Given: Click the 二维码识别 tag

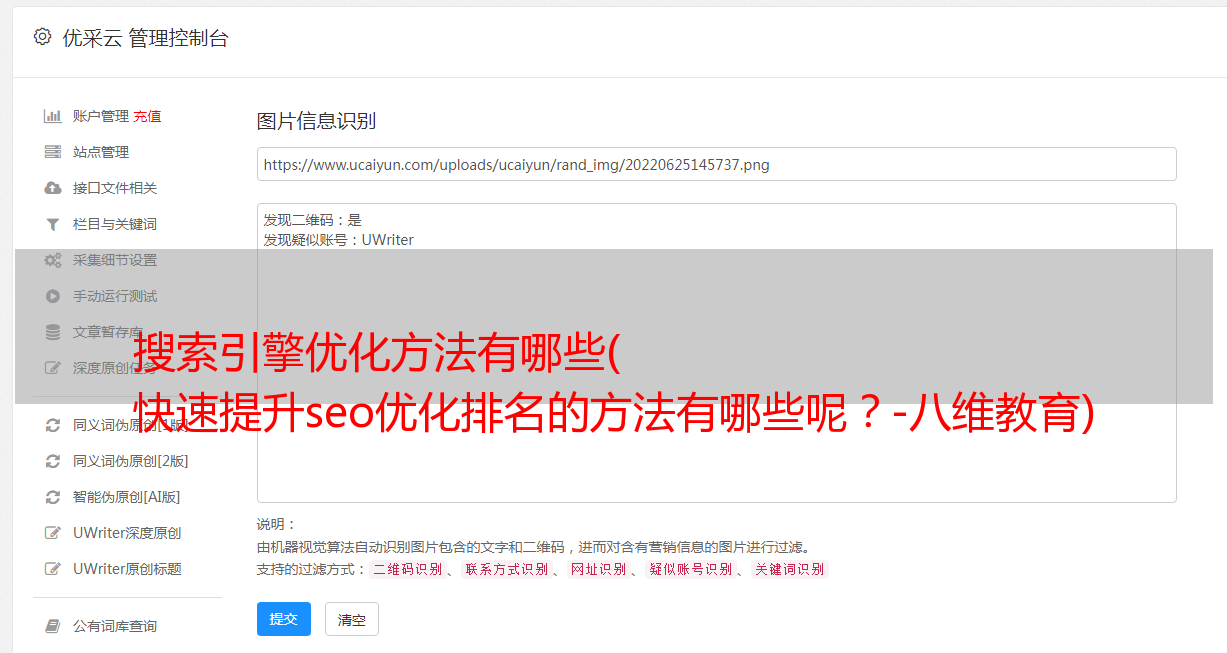Looking at the screenshot, I should [x=407, y=569].
